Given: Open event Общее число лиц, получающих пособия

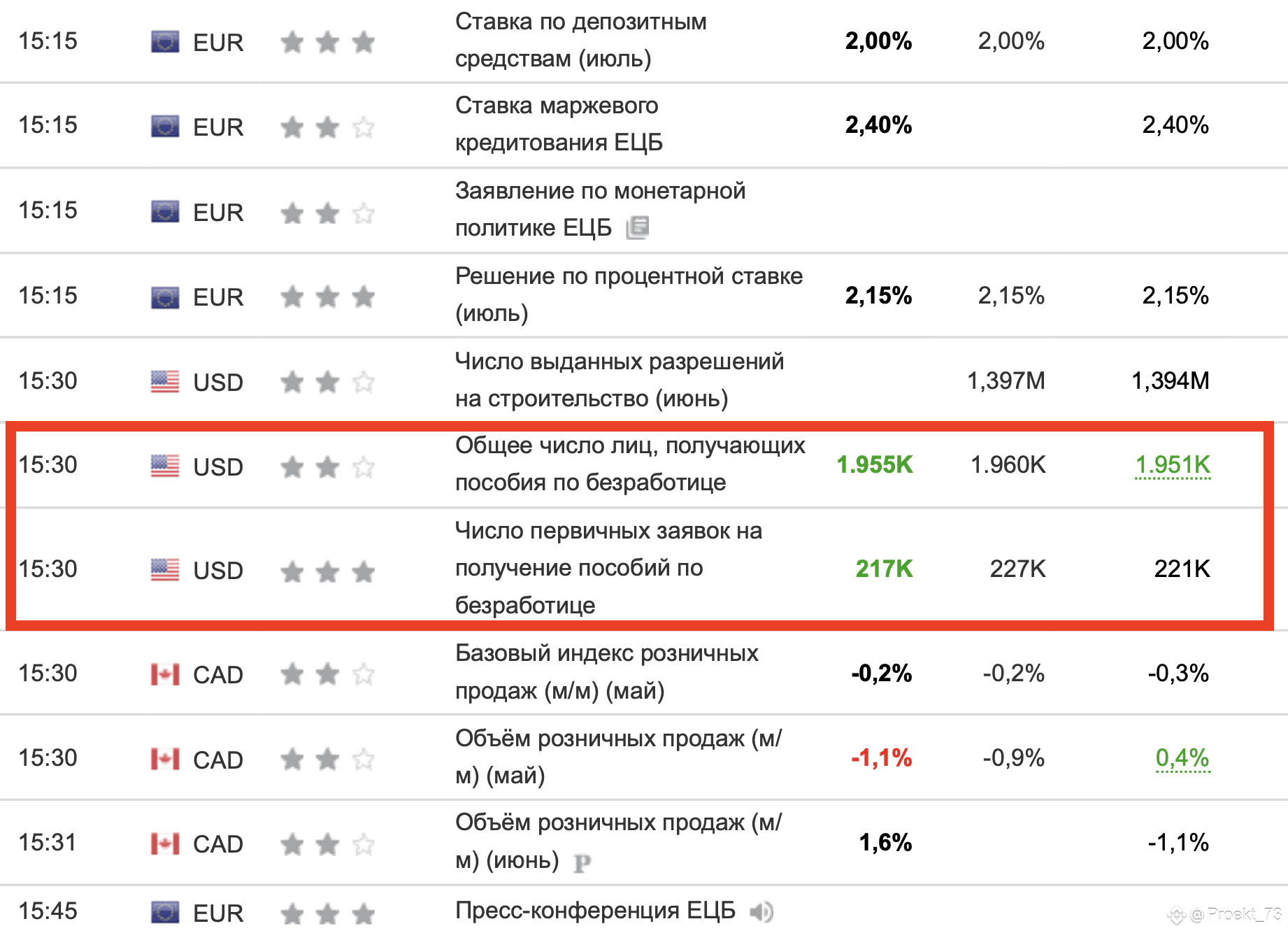Looking at the screenshot, I should coord(630,464).
